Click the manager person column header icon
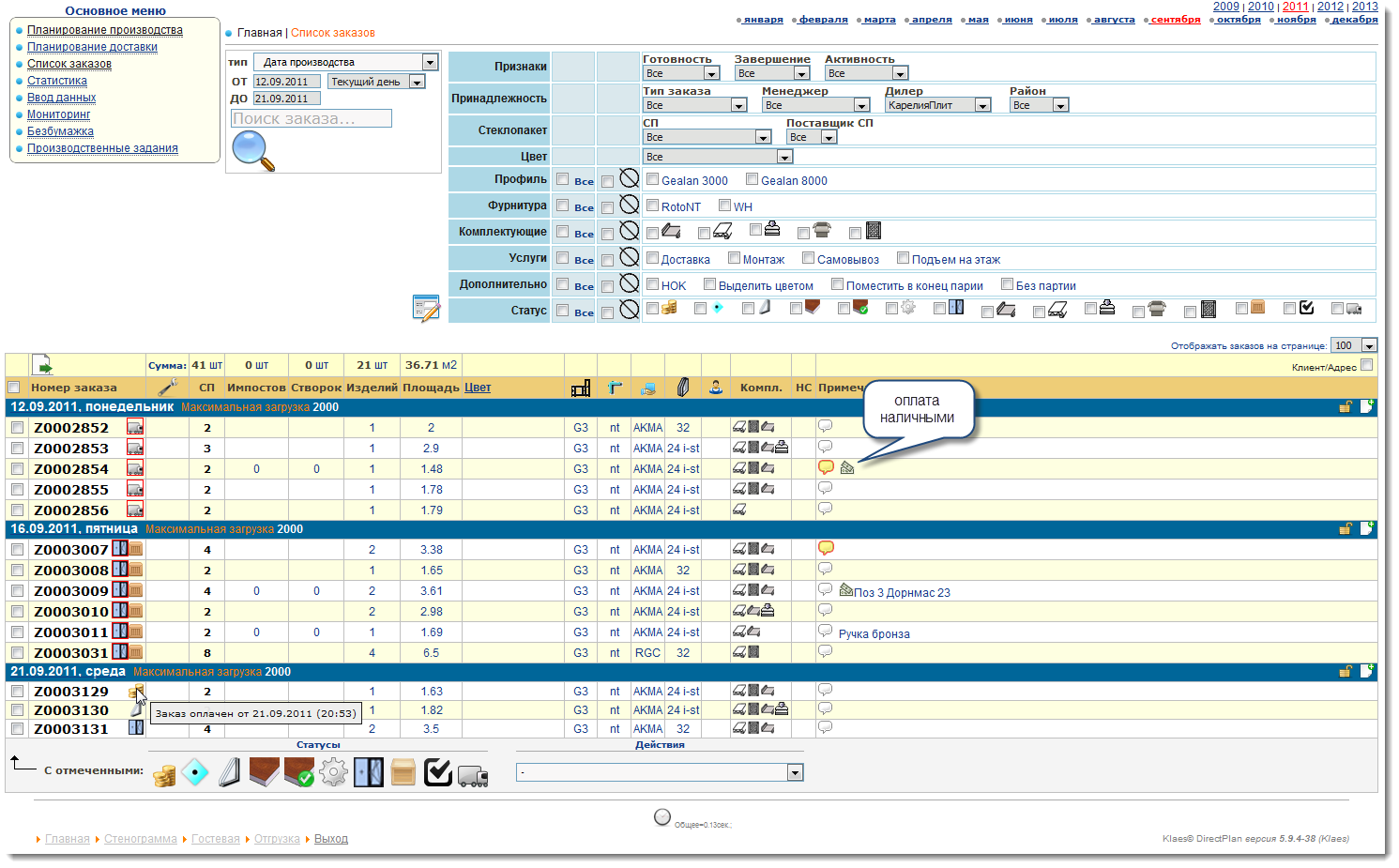This screenshot has width=1399, height=868. pyautogui.click(x=716, y=387)
